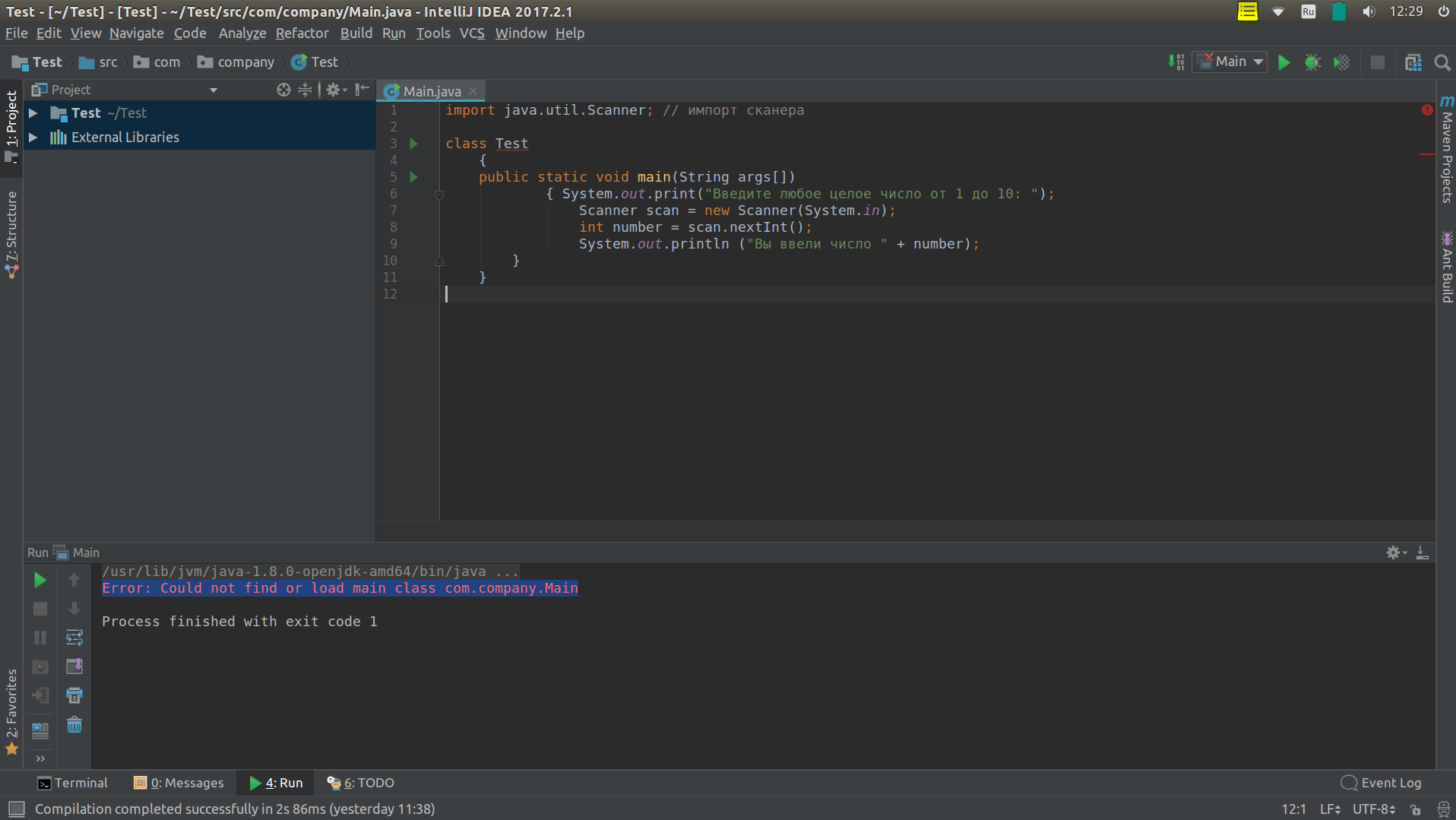1456x820 pixels.
Task: Close Main.java editor tab
Action: pos(473,91)
